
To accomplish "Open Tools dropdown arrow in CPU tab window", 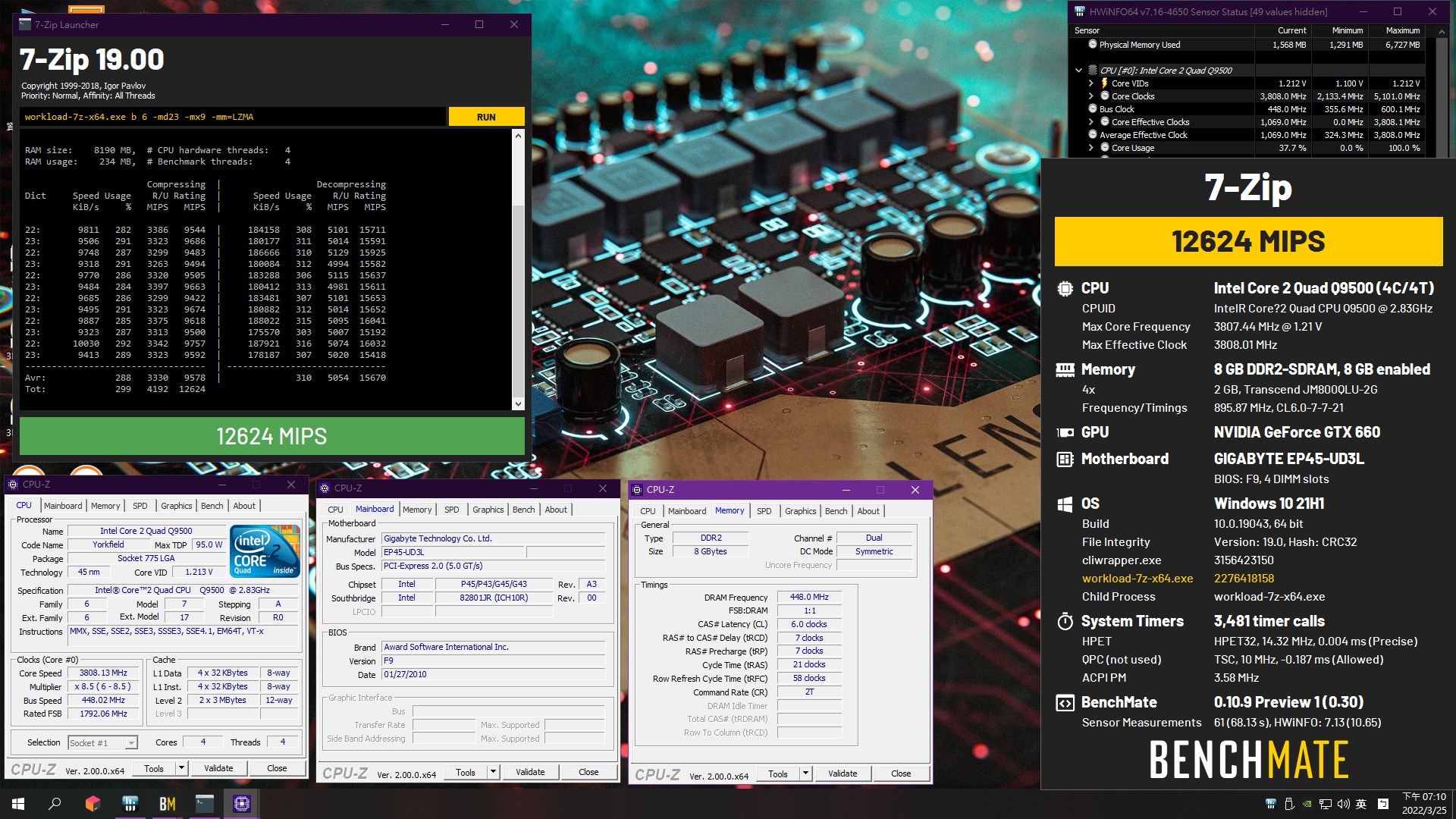I will click(x=181, y=768).
